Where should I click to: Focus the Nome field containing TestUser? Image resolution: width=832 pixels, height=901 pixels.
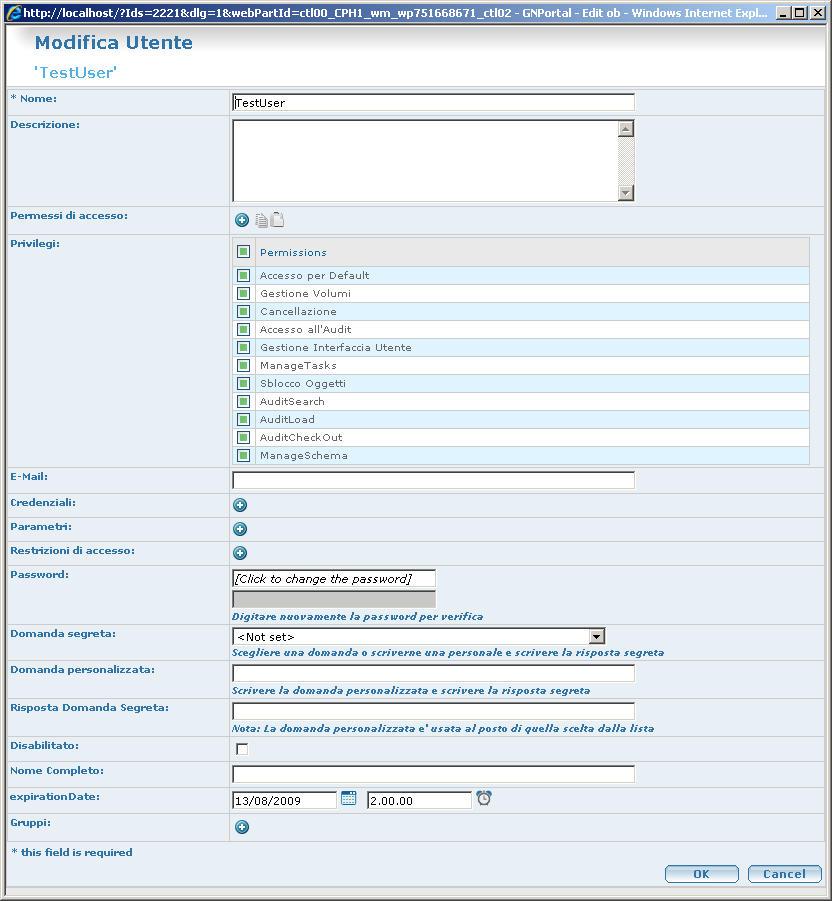(x=433, y=103)
